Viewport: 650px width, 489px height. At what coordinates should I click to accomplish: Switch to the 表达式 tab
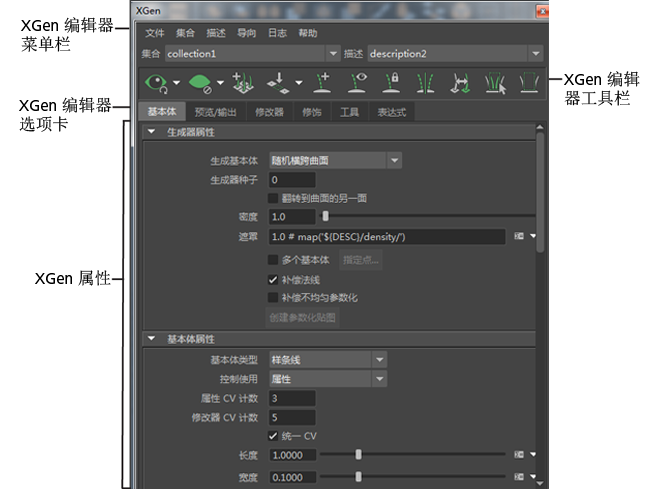click(x=392, y=112)
